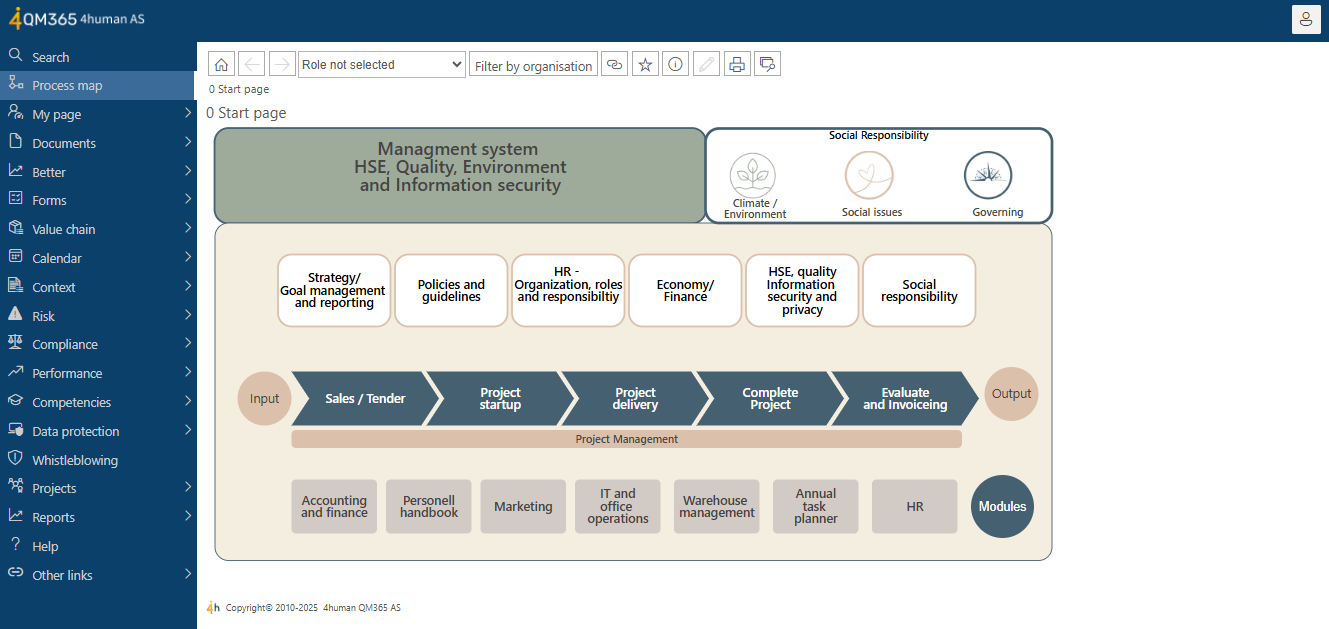Viewport: 1329px width, 629px height.
Task: Open the Marketing module
Action: click(x=523, y=507)
